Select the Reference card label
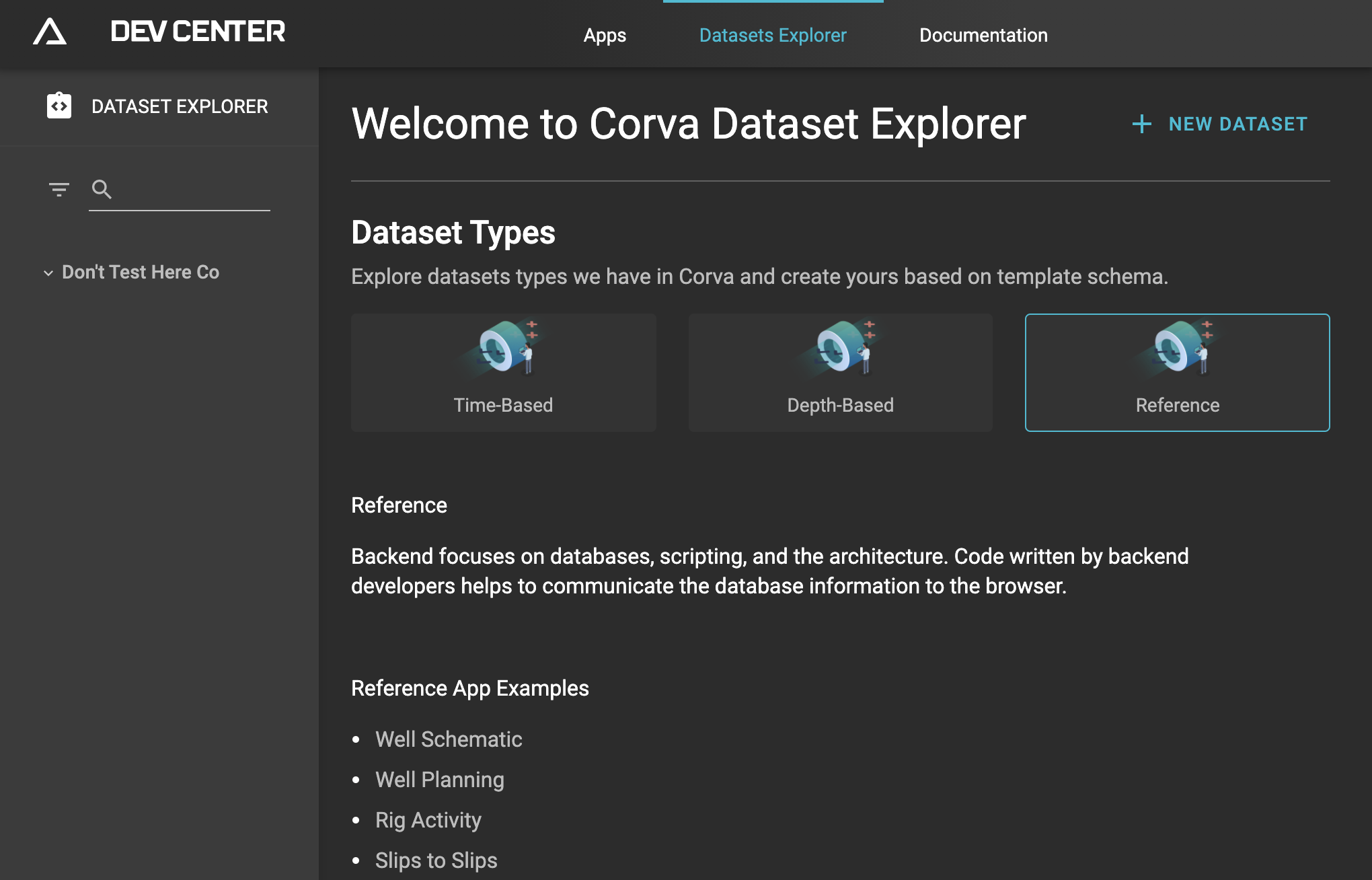1372x880 pixels. (x=1178, y=405)
